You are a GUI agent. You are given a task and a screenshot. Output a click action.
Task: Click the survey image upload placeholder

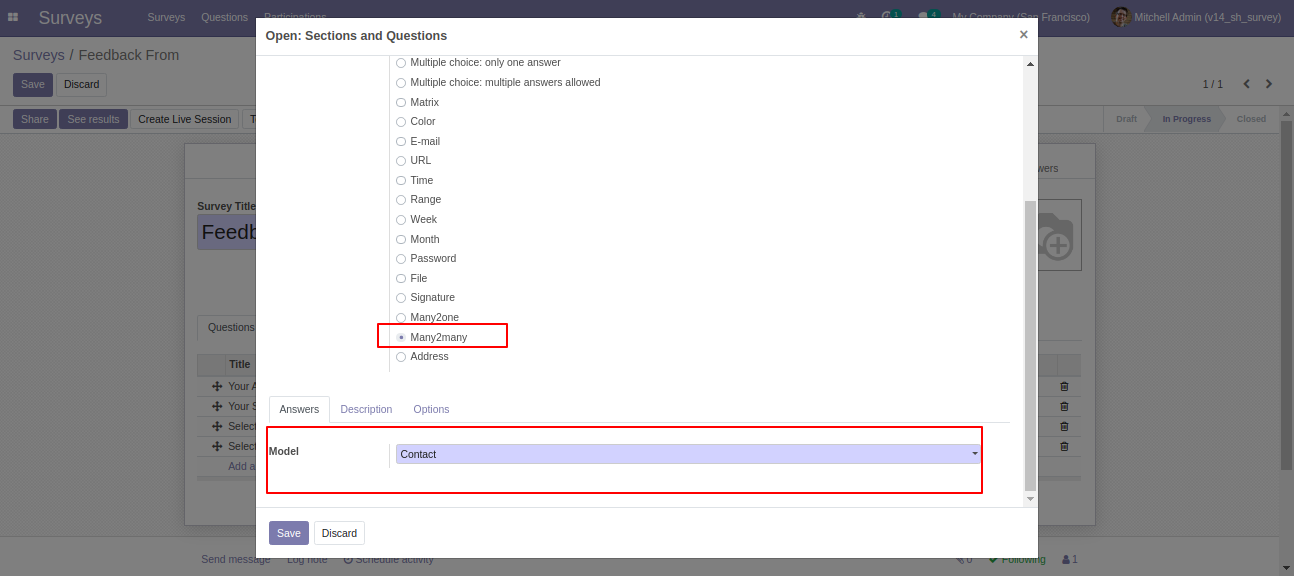[x=1054, y=236]
